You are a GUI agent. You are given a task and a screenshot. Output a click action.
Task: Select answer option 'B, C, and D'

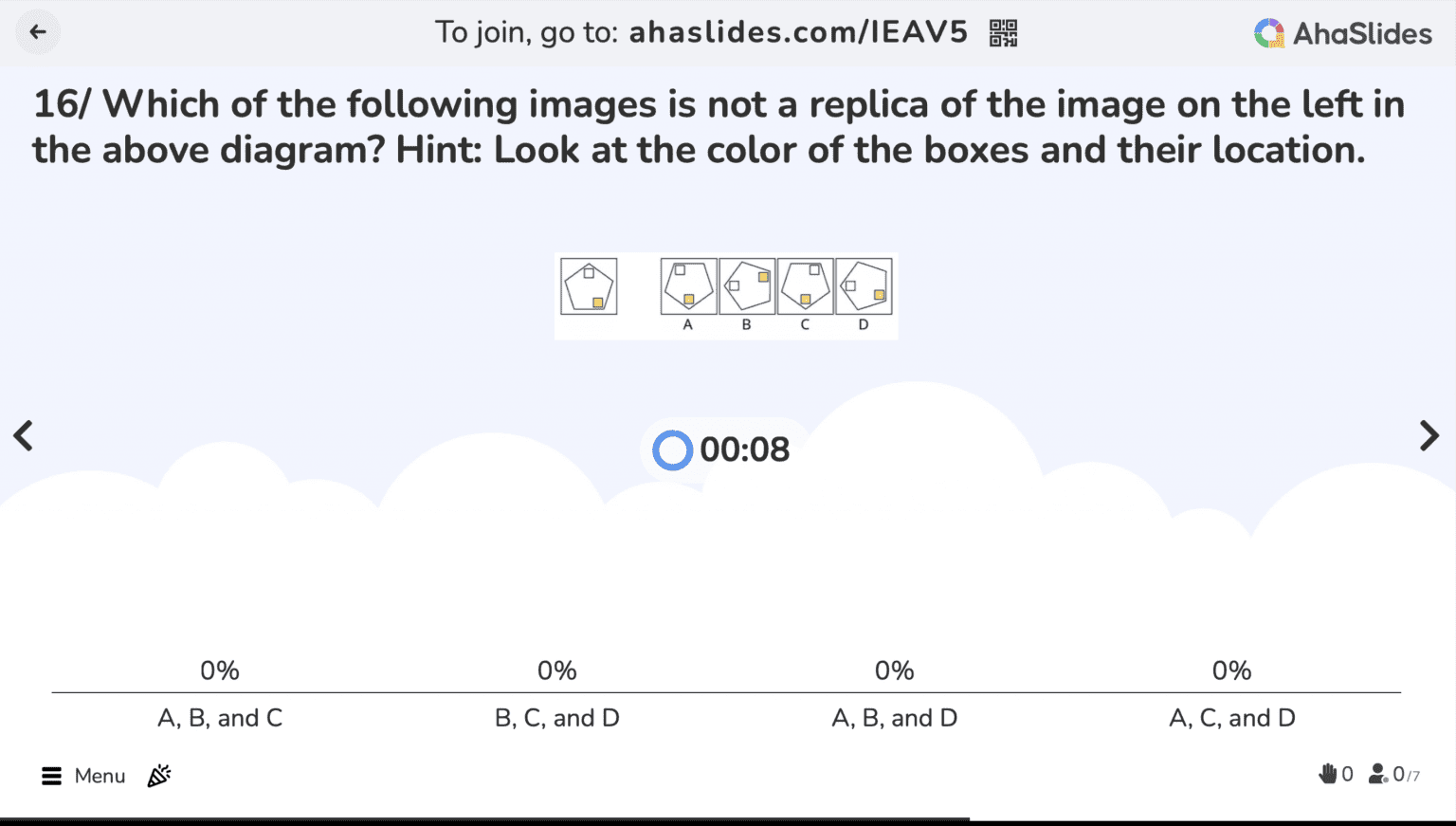click(x=556, y=718)
